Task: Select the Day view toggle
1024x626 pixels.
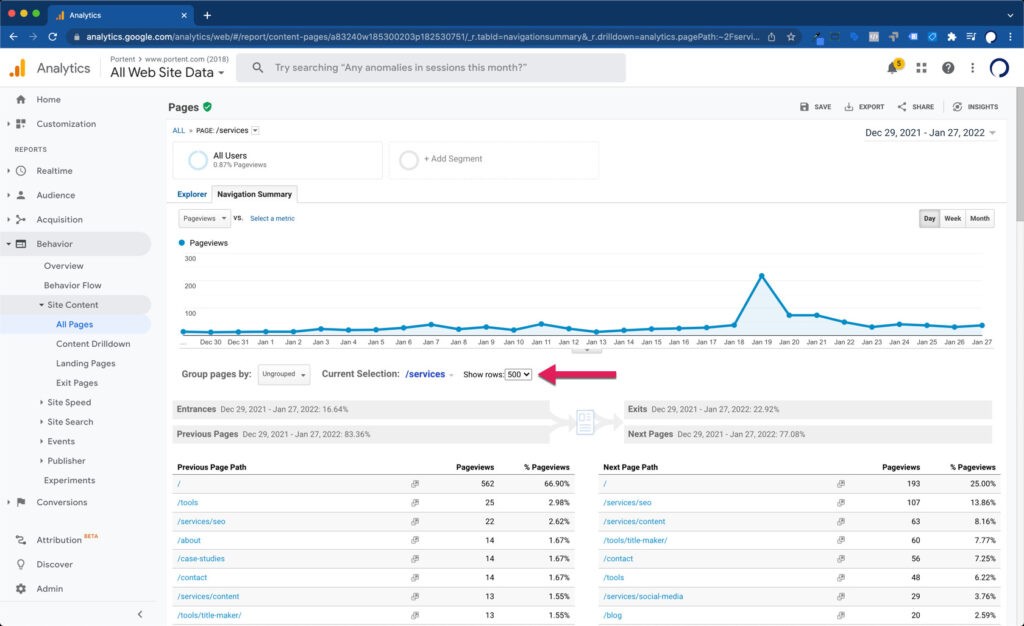Action: coord(930,218)
